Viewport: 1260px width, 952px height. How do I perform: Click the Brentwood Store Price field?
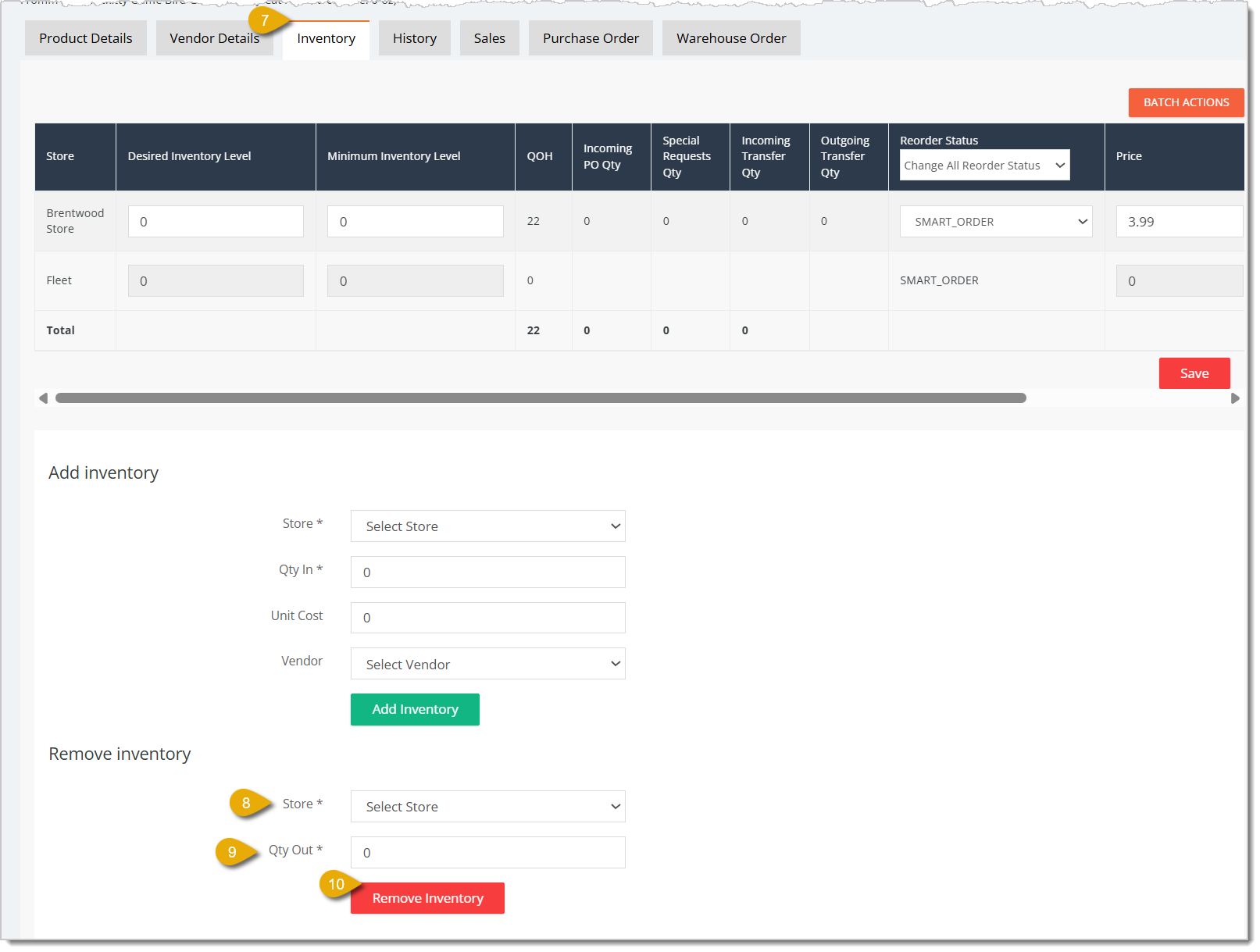click(1180, 222)
